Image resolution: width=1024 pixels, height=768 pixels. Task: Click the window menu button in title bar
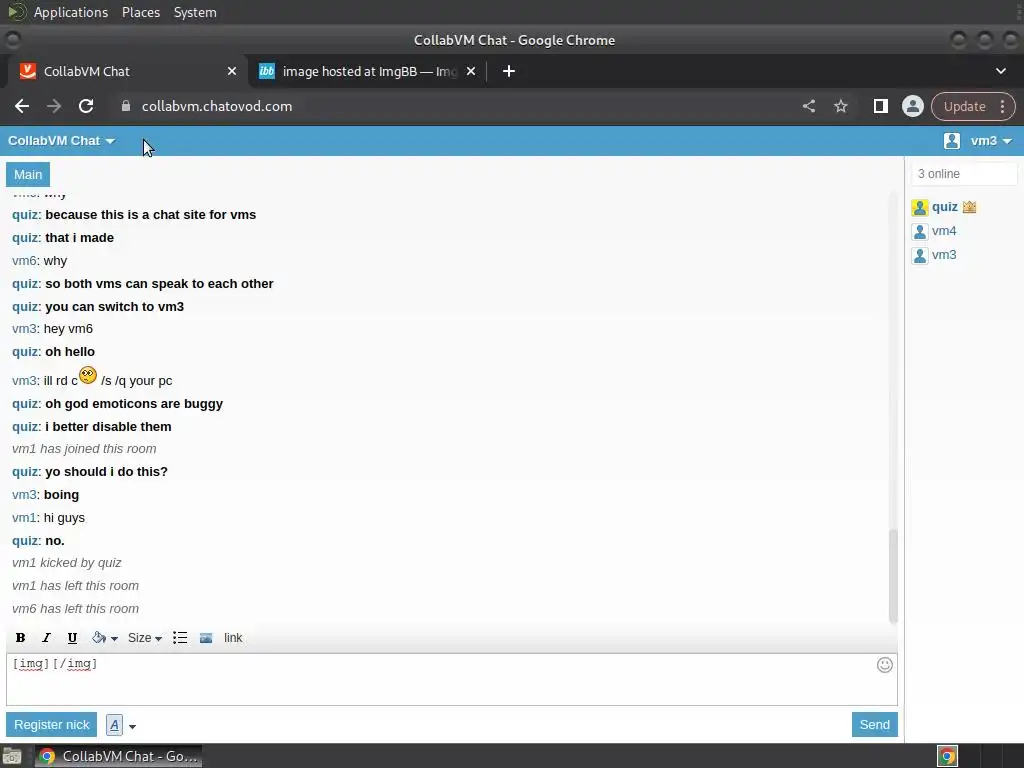[x=12, y=40]
